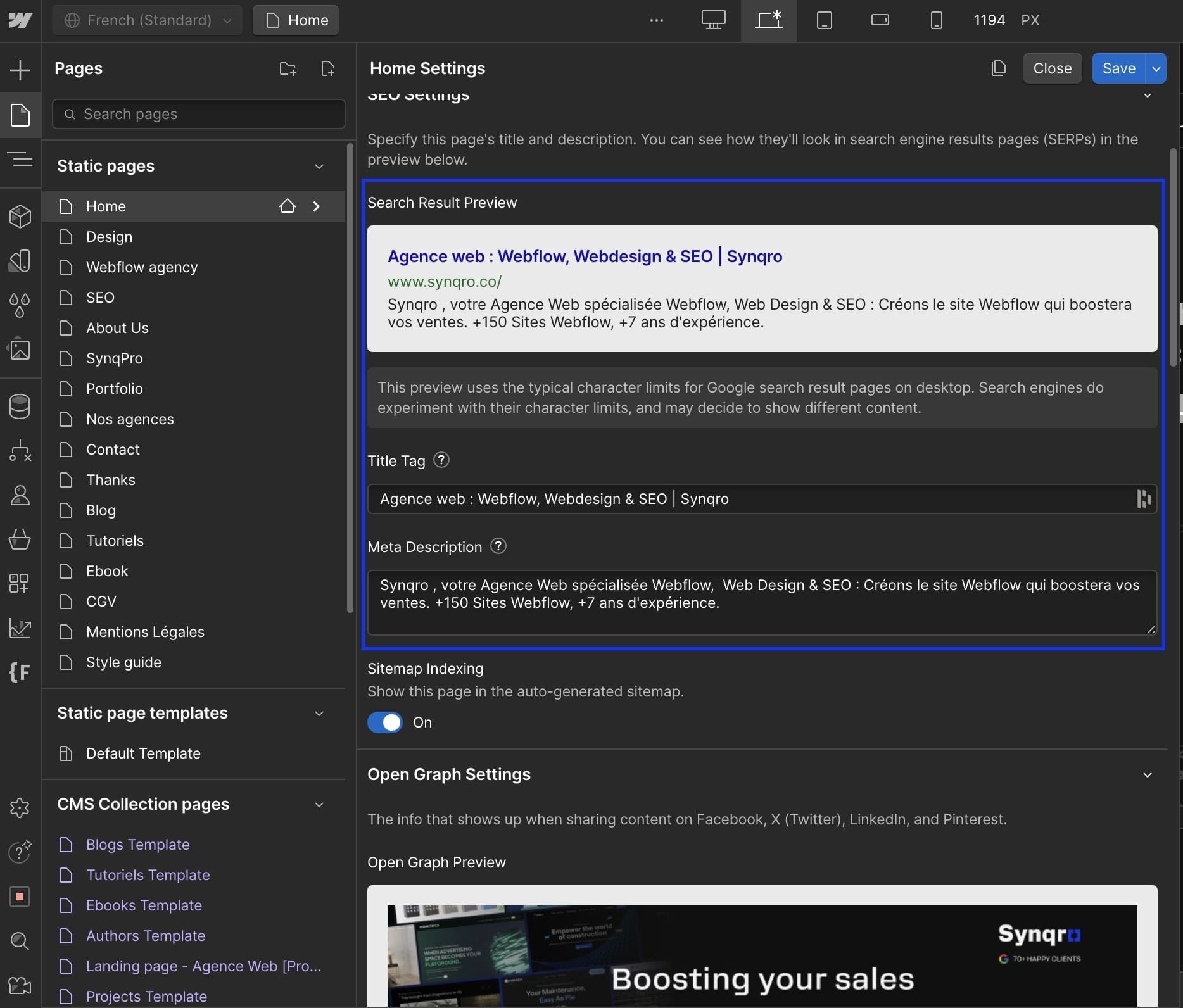Open the Style selectors droplets icon
The height and width of the screenshot is (1008, 1183).
tap(20, 305)
